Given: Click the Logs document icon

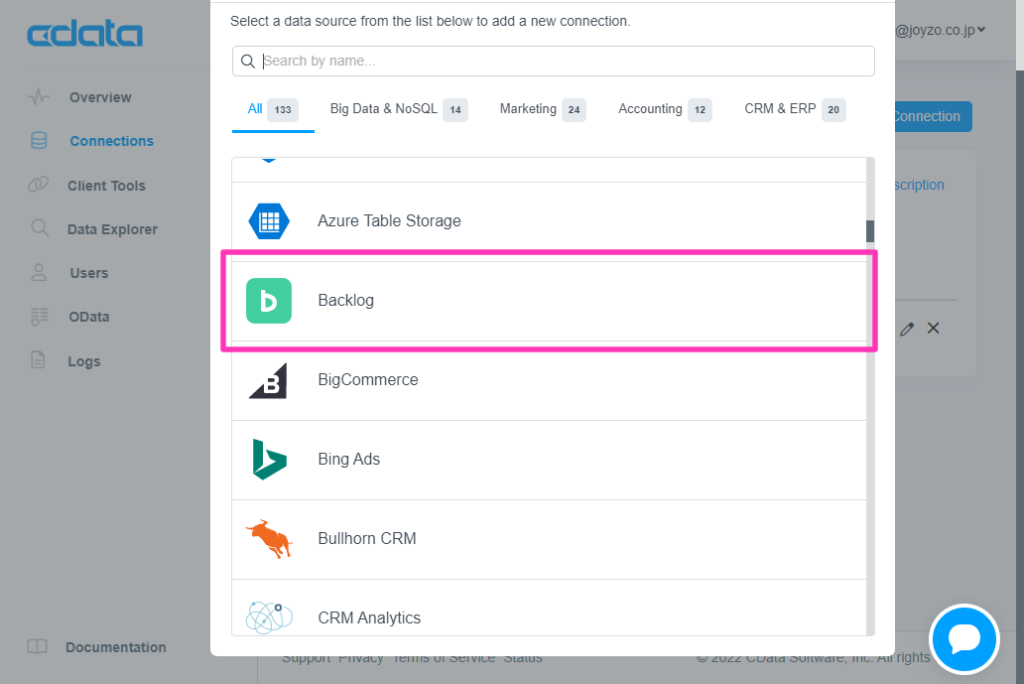Looking at the screenshot, I should pyautogui.click(x=38, y=360).
